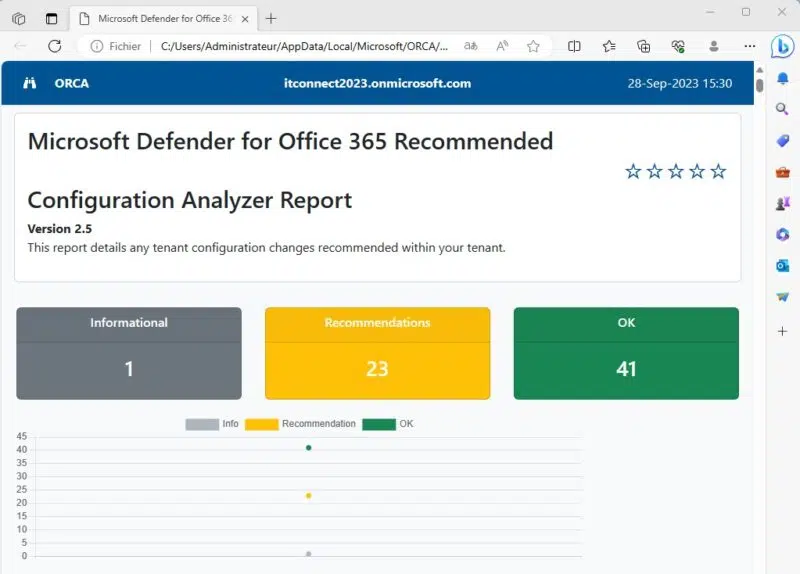
Task: Toggle the OK legend swatch in chart
Action: [379, 425]
